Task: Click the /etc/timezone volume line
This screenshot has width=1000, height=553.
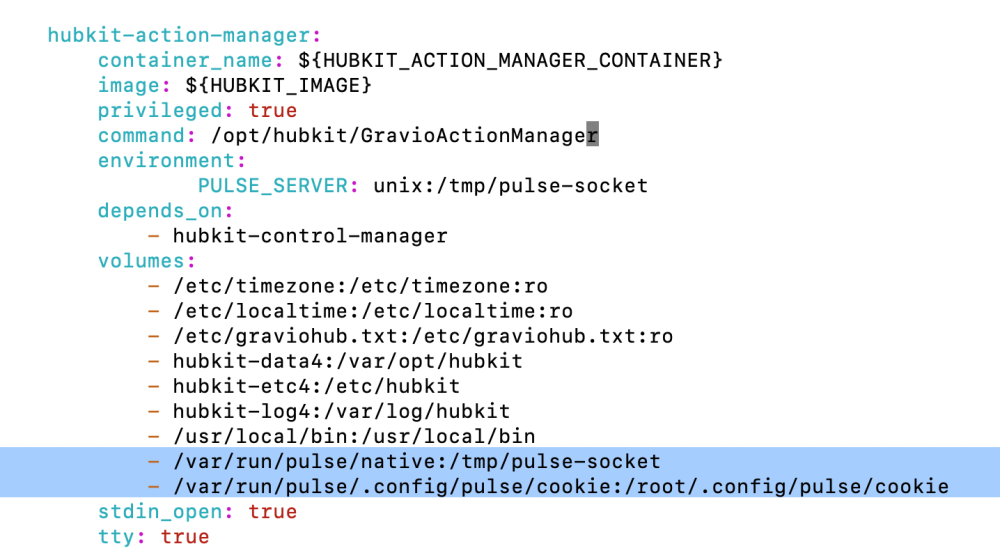Action: 360,286
